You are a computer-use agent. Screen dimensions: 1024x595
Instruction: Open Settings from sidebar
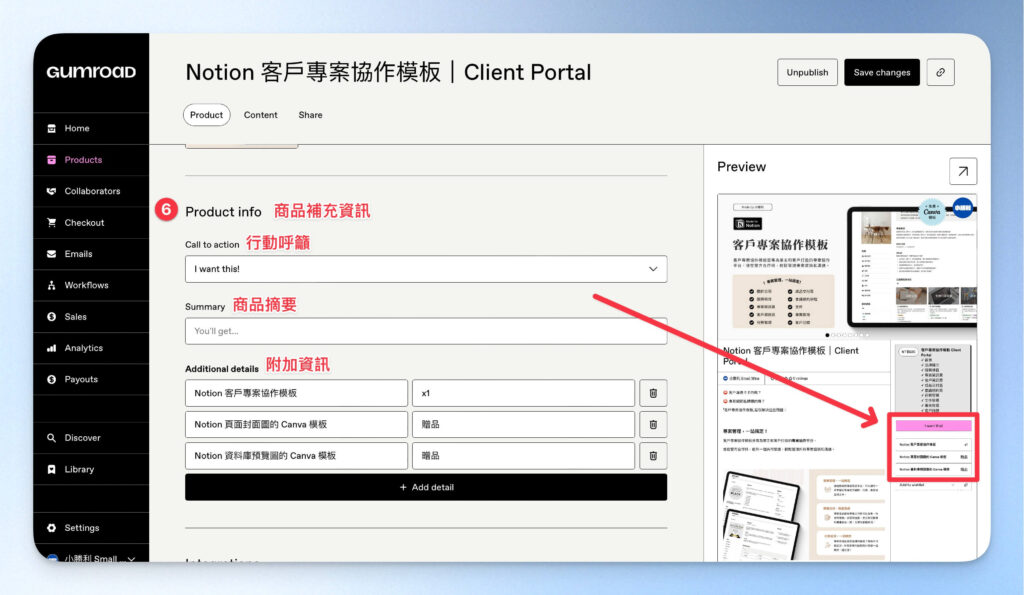[x=91, y=528]
